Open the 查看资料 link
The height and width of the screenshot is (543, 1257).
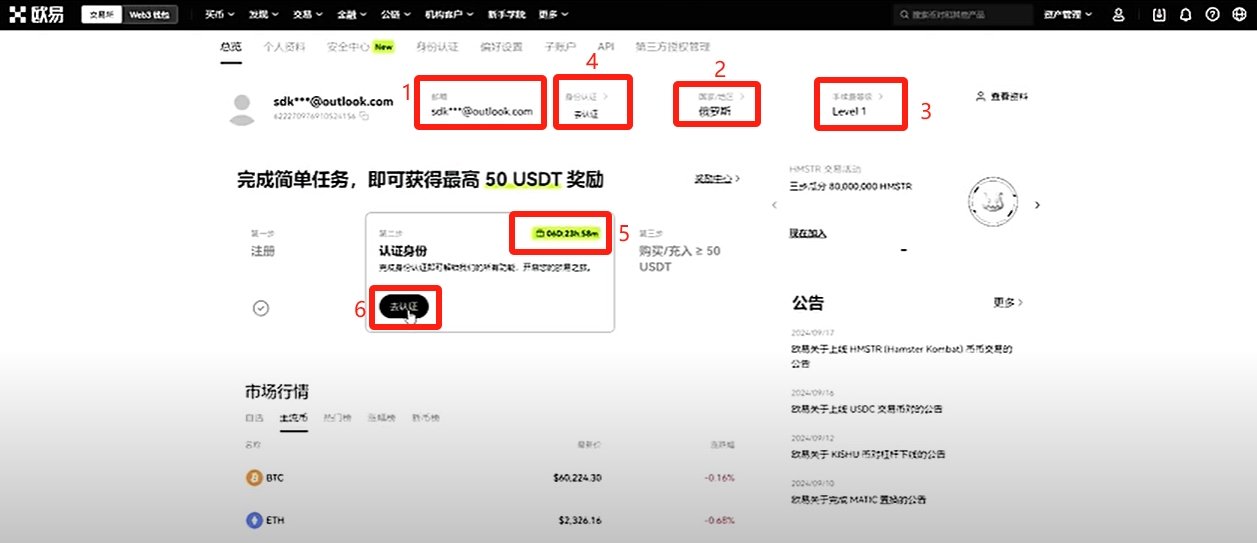tap(1002, 97)
